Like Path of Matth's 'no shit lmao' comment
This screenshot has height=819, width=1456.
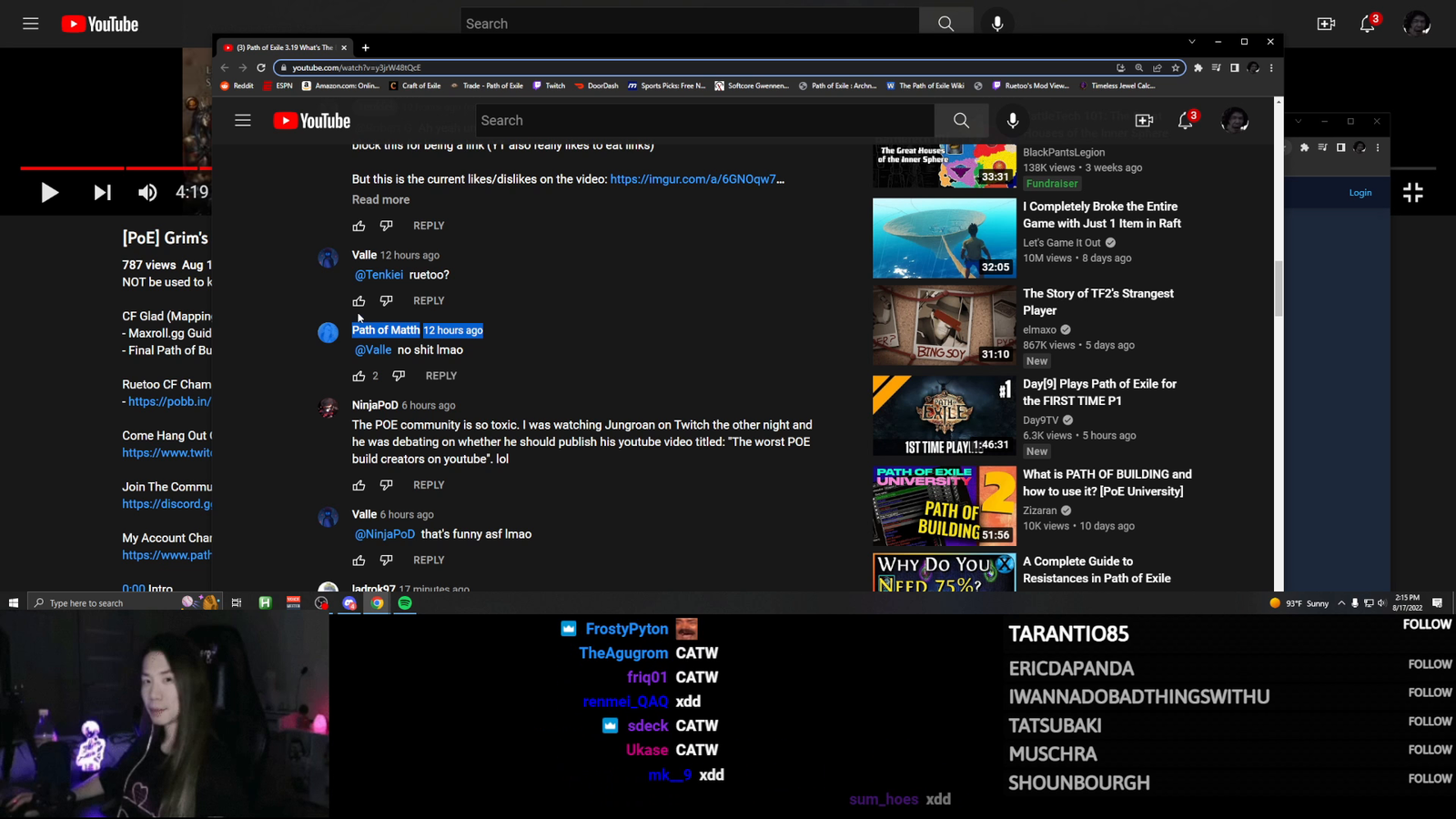coord(359,376)
